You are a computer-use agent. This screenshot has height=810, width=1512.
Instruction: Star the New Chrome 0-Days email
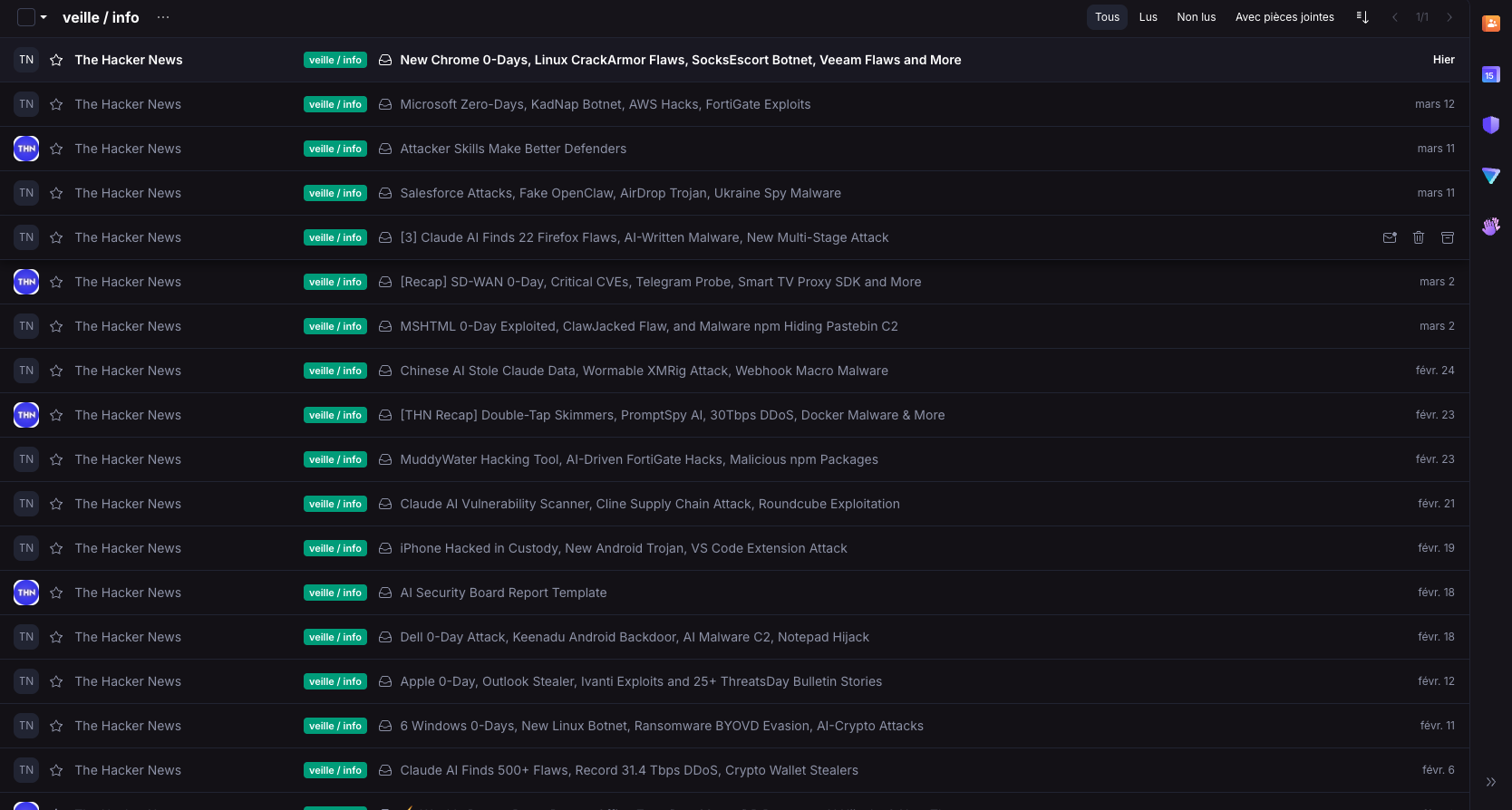tap(56, 60)
